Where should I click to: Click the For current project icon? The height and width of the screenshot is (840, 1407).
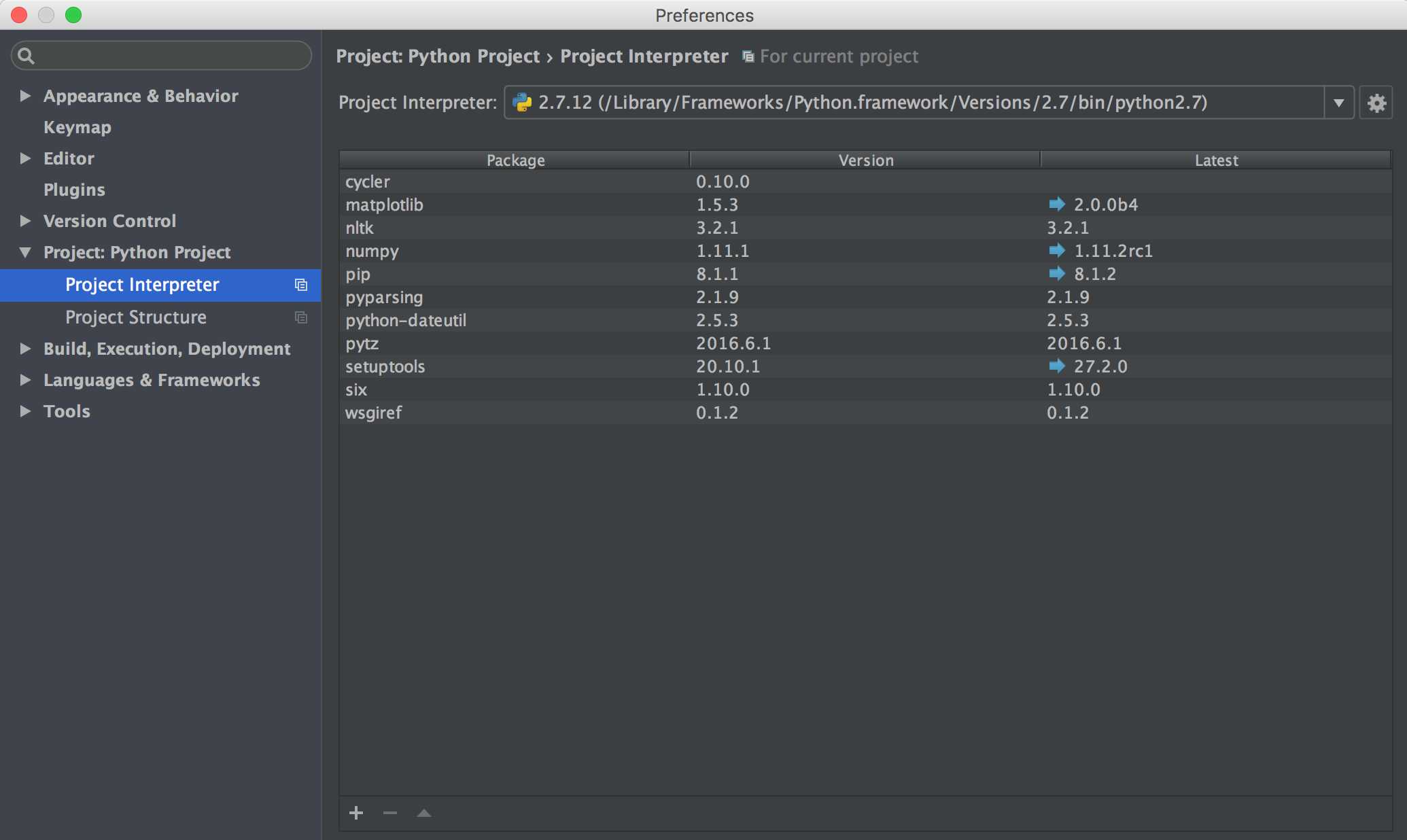(748, 56)
